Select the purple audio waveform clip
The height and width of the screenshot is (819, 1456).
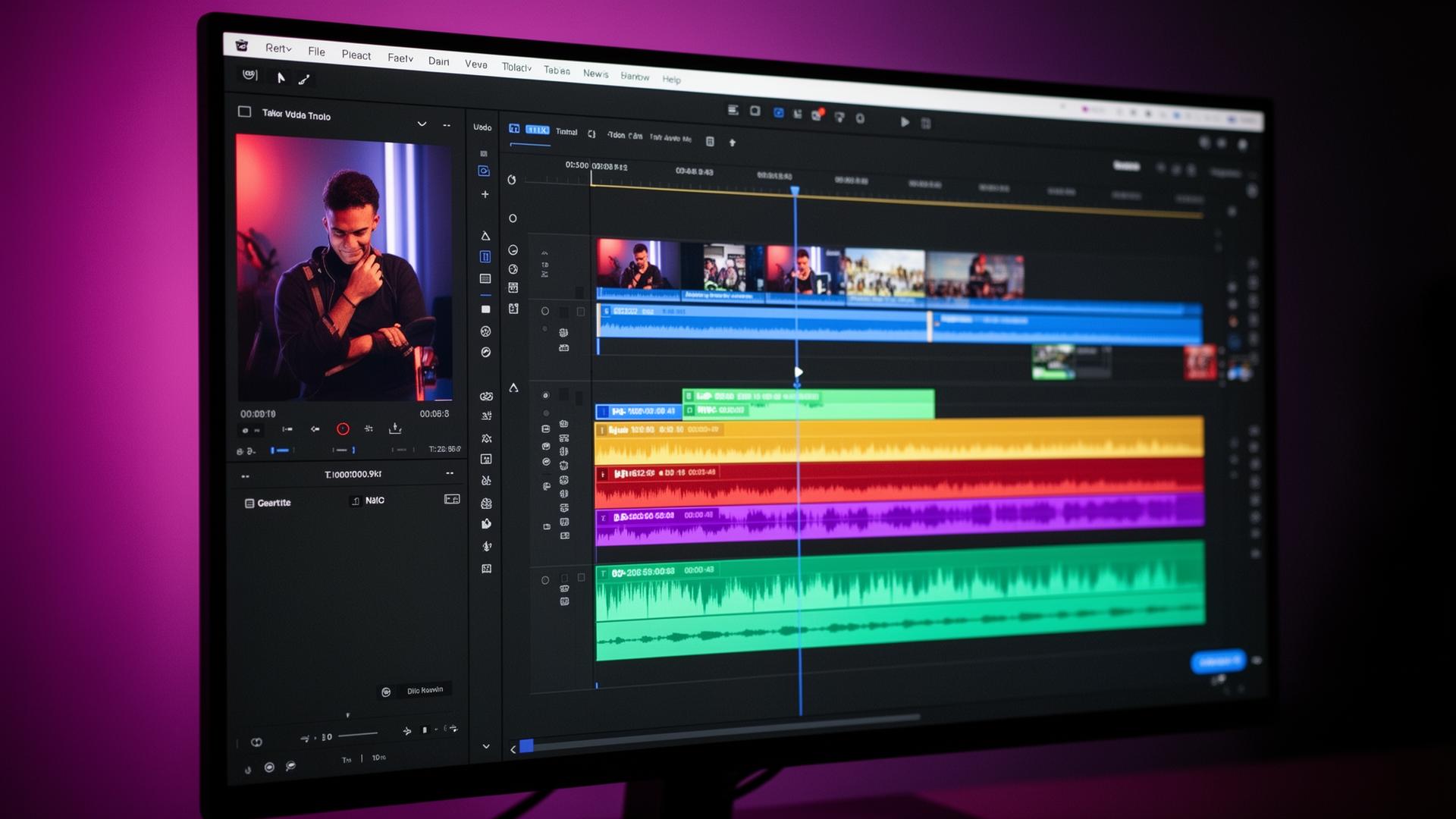899,519
